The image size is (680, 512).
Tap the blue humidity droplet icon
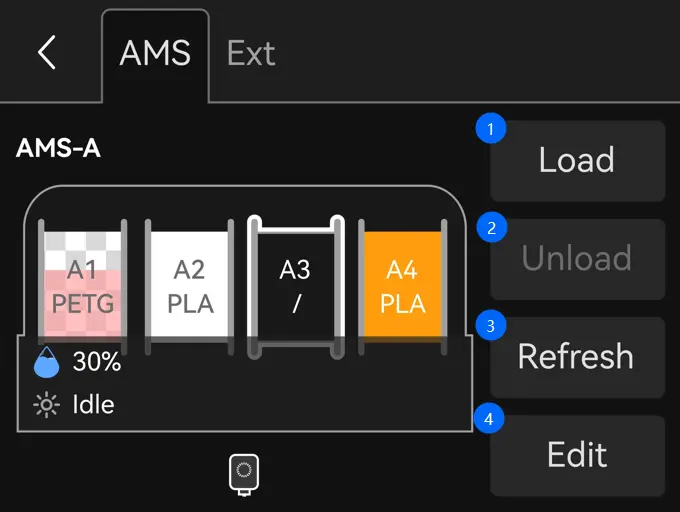pos(46,362)
